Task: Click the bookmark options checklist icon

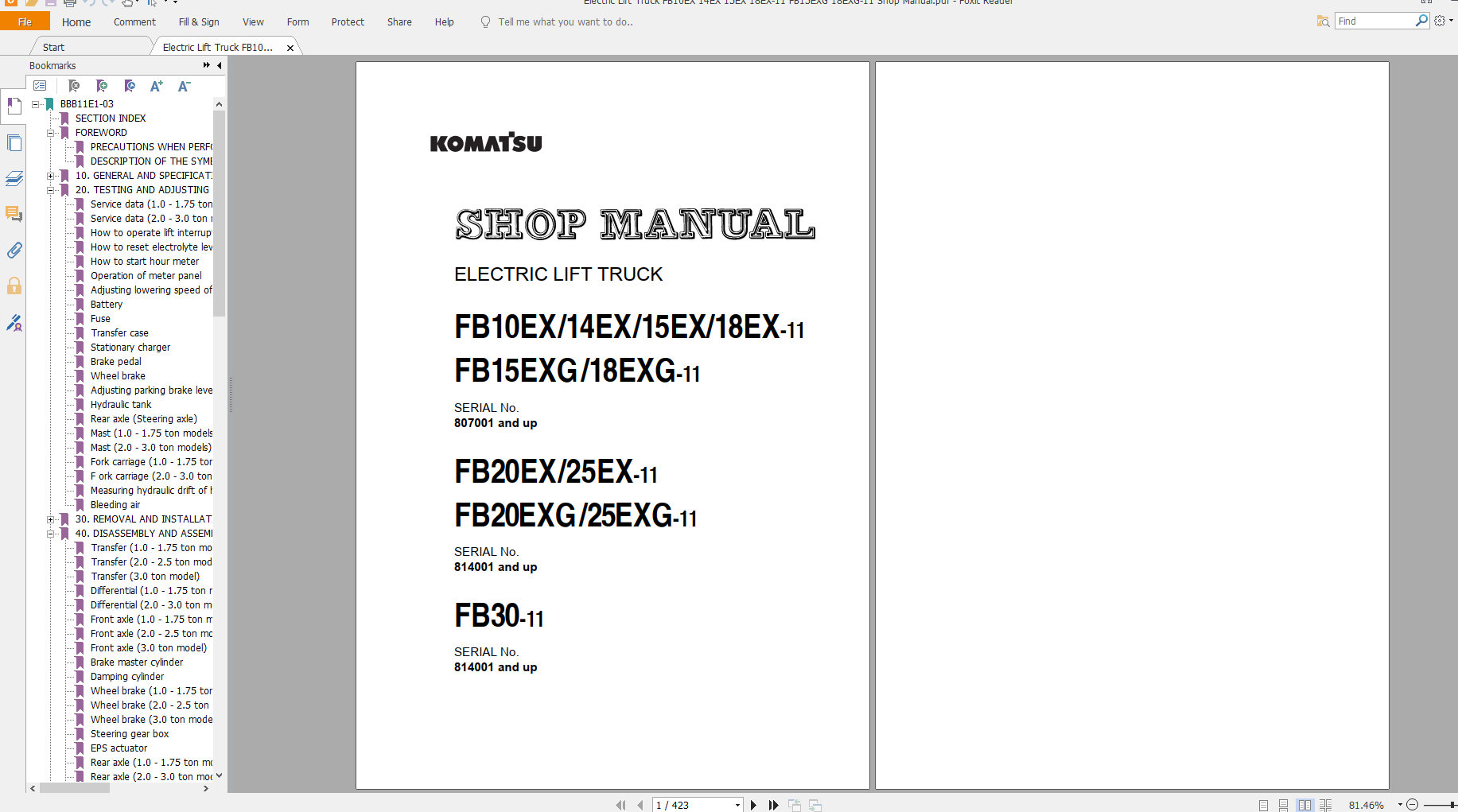Action: [40, 86]
